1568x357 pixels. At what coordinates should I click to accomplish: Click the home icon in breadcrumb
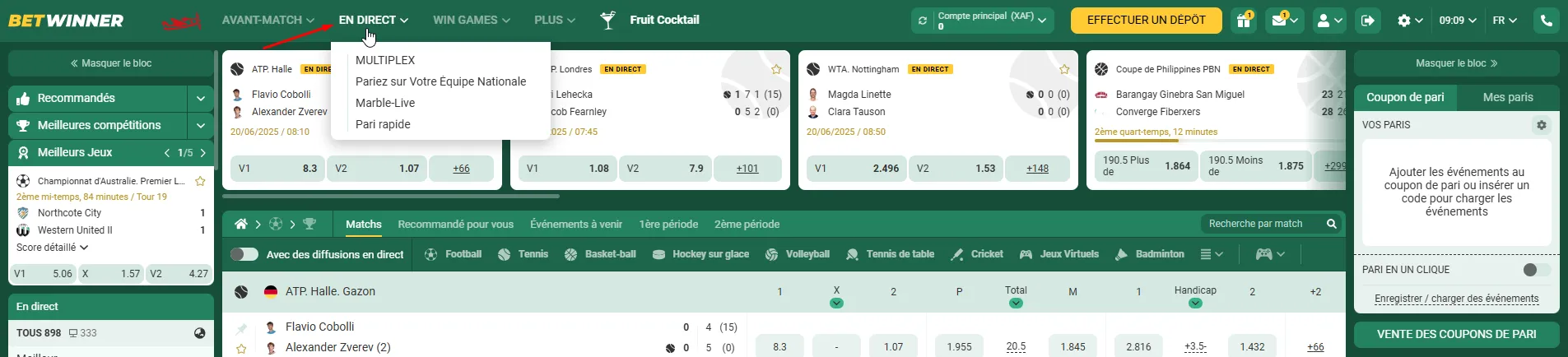pyautogui.click(x=241, y=224)
